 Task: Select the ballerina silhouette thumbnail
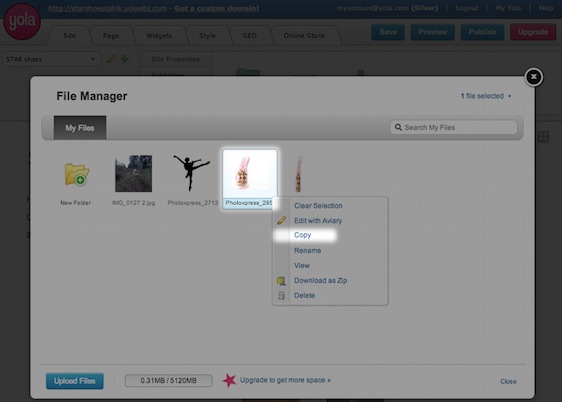(192, 173)
